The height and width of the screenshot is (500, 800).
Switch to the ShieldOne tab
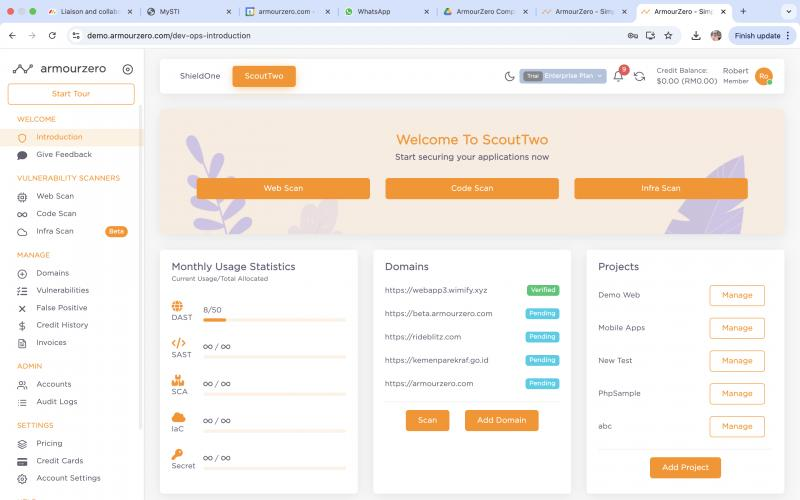click(x=200, y=76)
